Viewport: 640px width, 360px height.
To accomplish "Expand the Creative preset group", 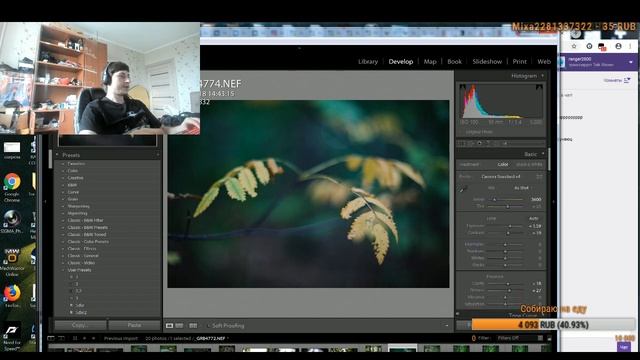I will tap(63, 178).
